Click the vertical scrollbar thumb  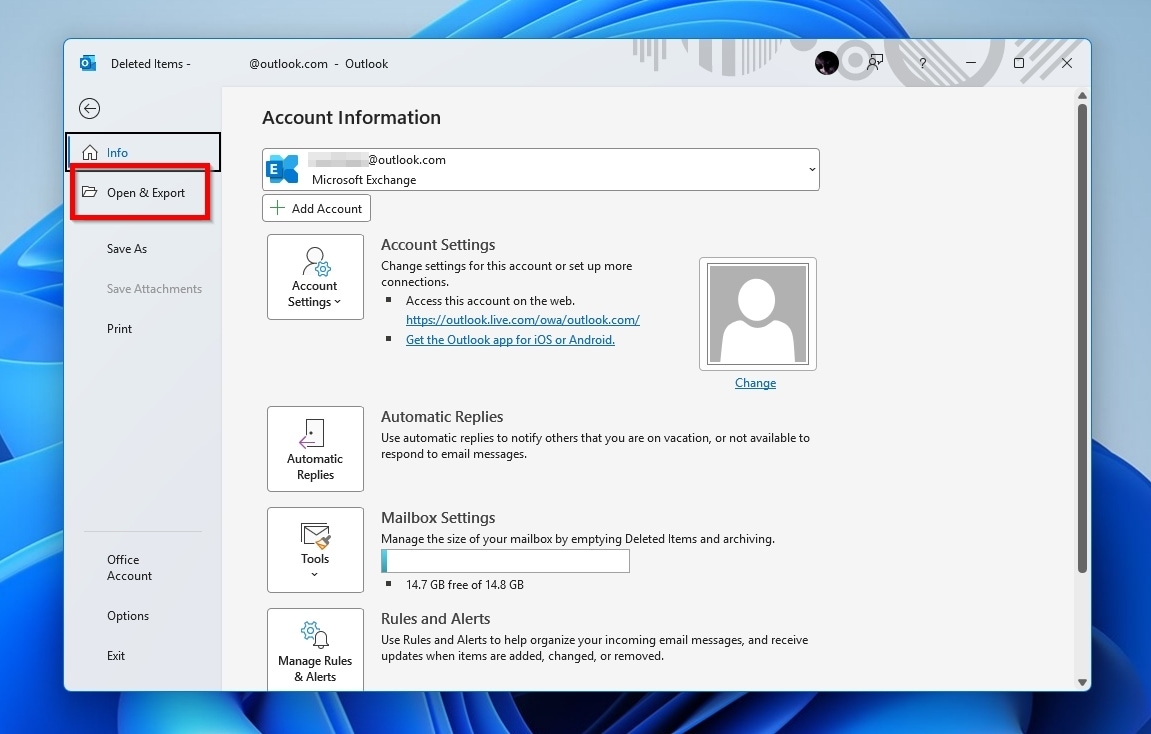[x=1082, y=338]
